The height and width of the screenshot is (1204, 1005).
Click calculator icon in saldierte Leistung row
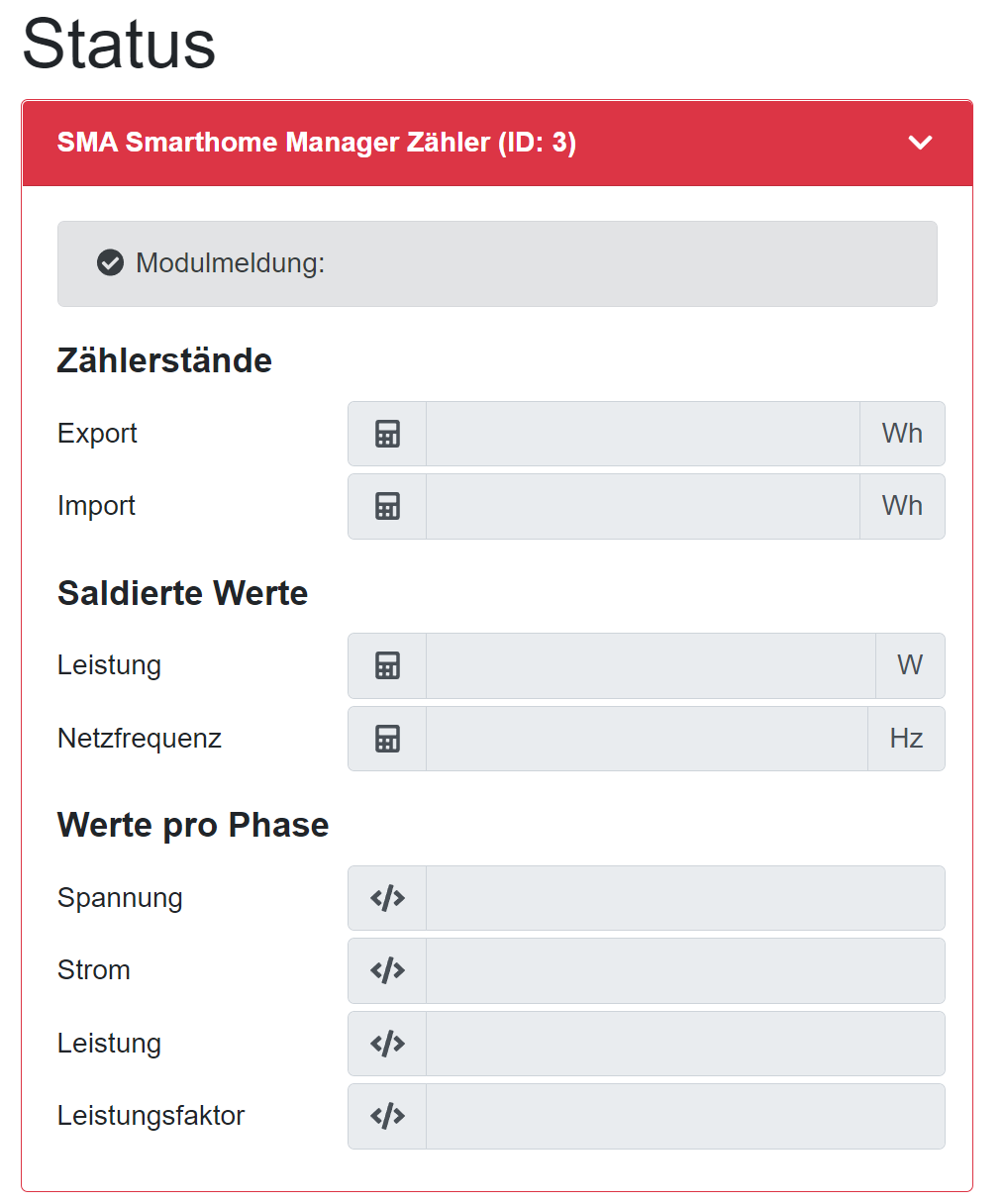click(387, 665)
